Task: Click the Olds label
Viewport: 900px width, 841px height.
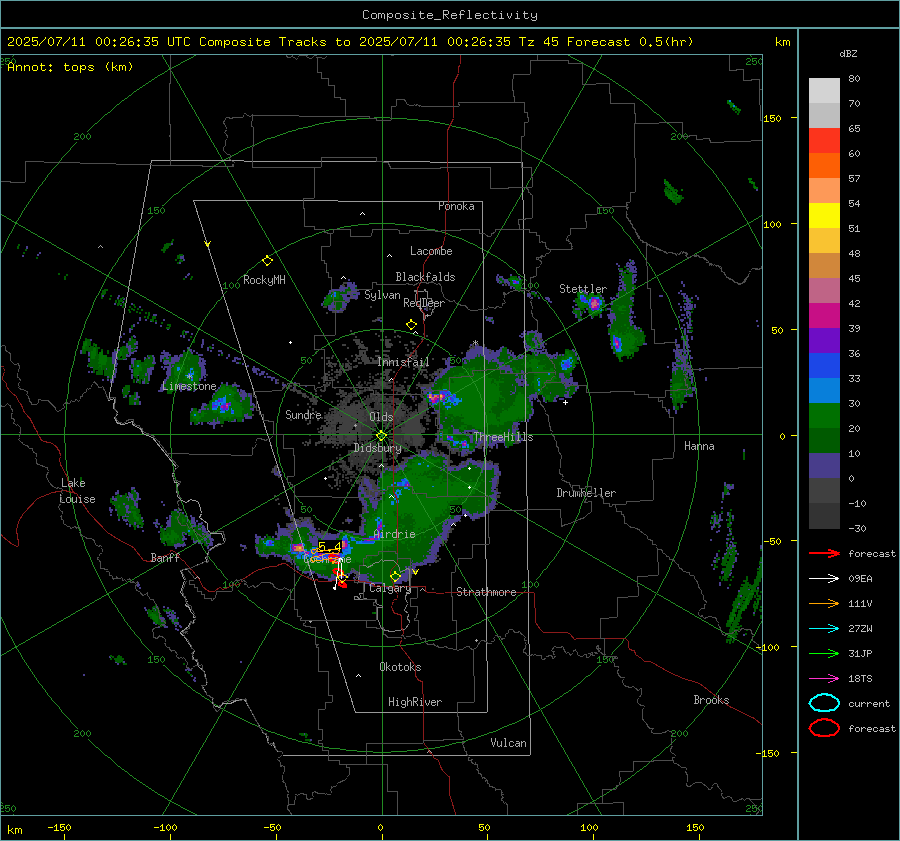Action: (x=381, y=417)
